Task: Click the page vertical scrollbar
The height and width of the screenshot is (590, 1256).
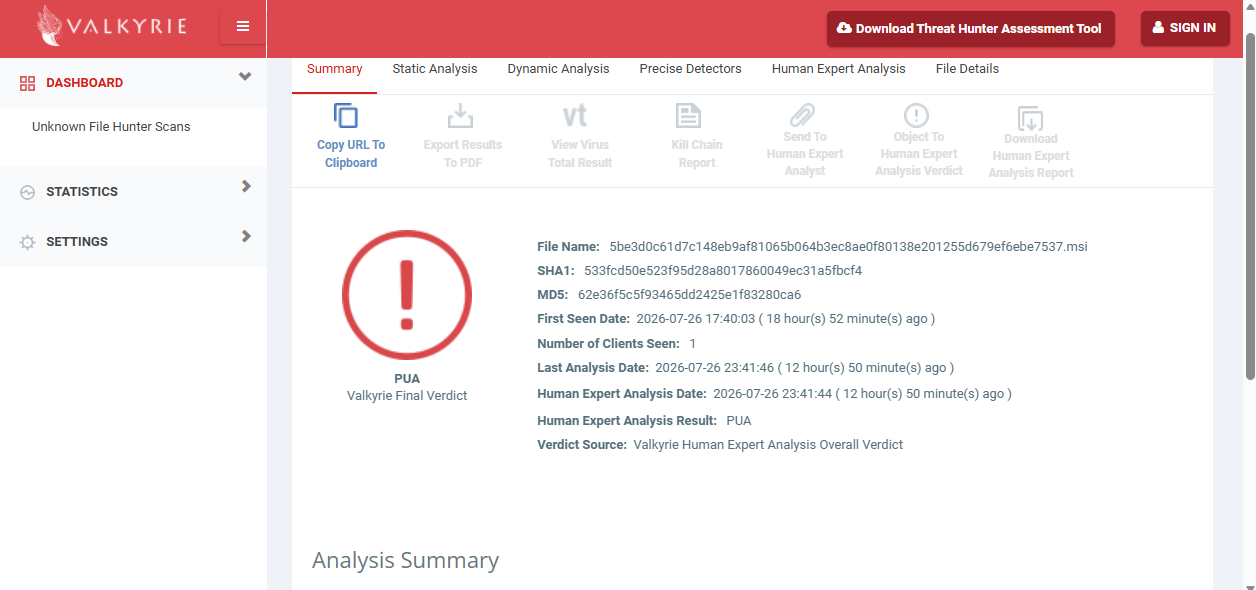Action: coord(1250,205)
